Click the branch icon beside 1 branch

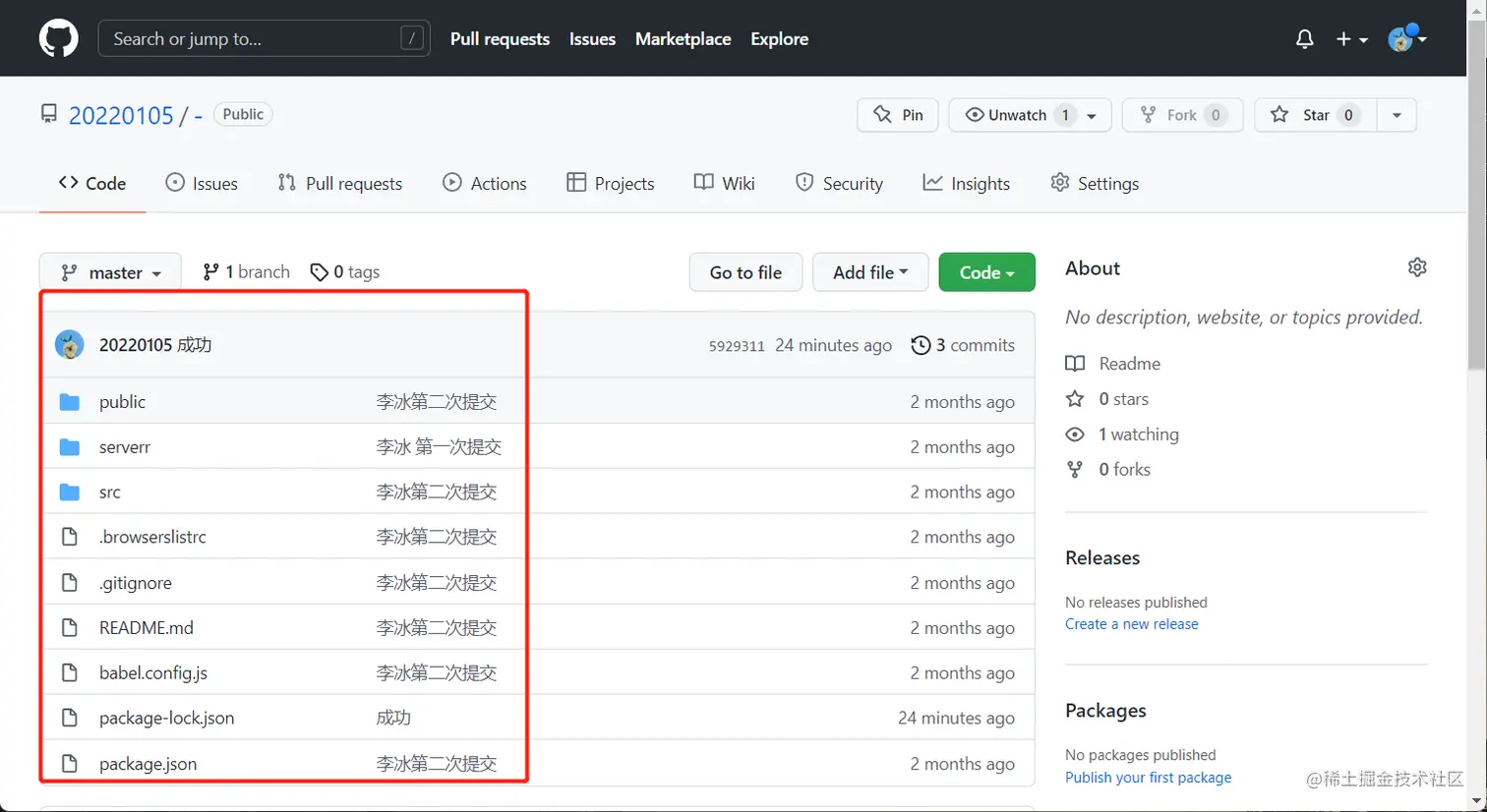[210, 272]
